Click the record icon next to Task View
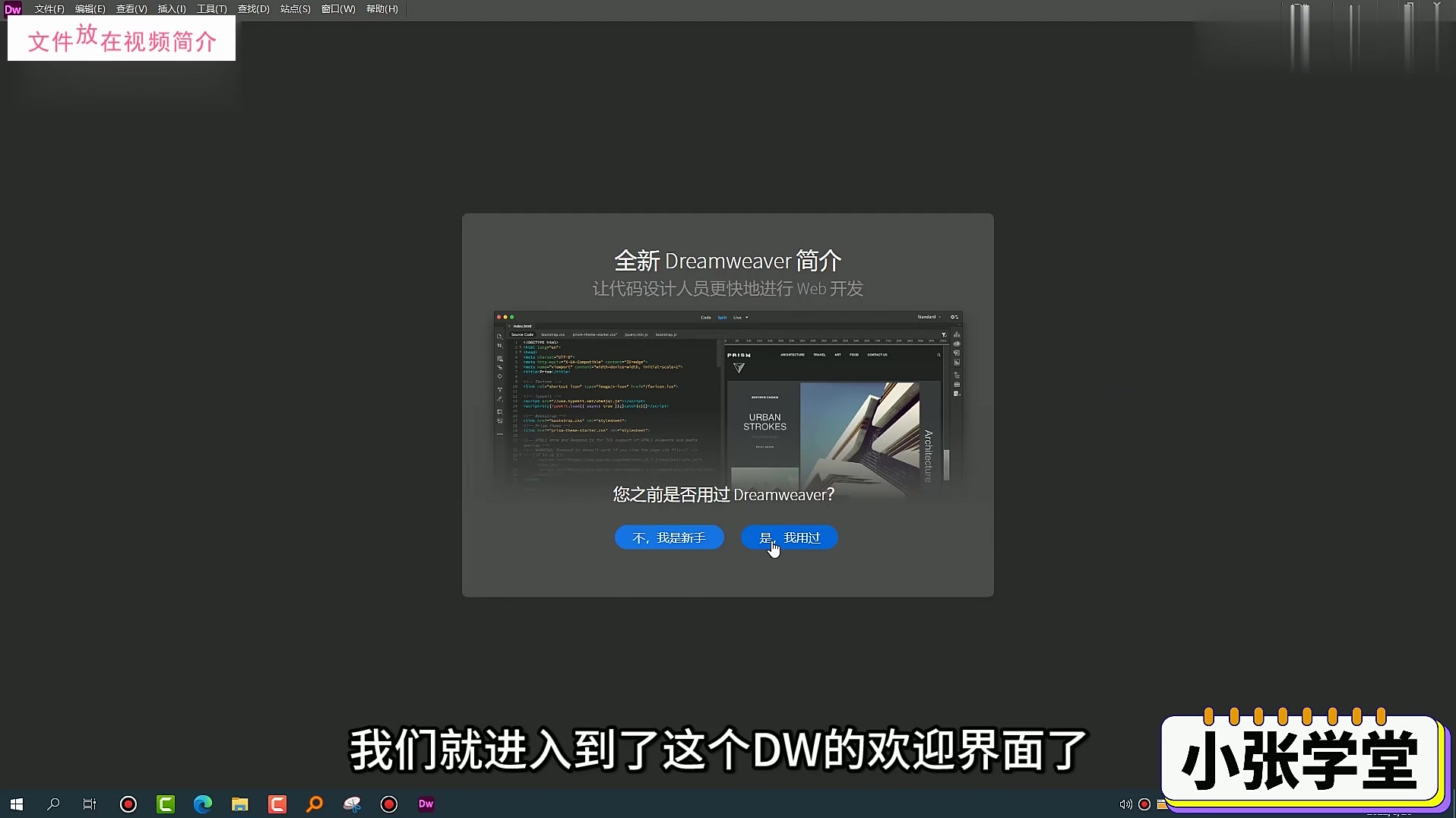The width and height of the screenshot is (1456, 818). tap(128, 804)
